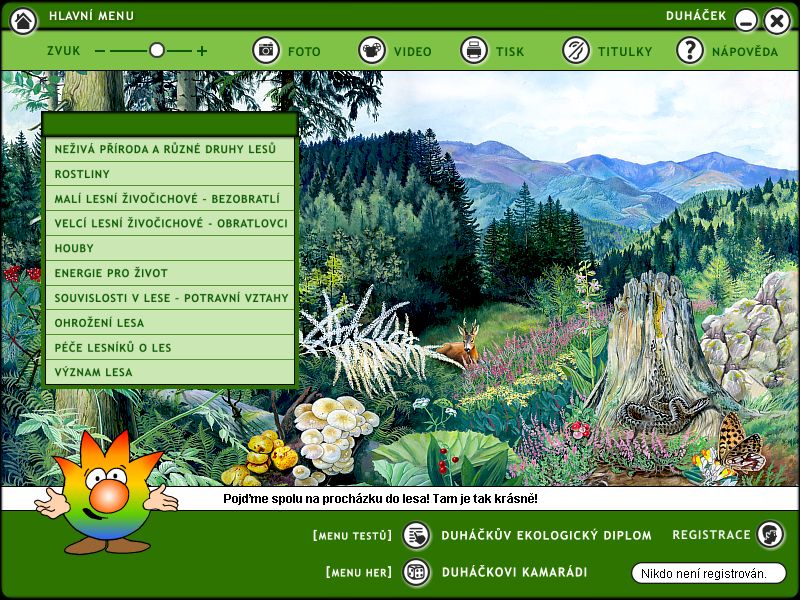Click the viper snake by the stump
Image resolution: width=800 pixels, height=600 pixels.
[661, 411]
